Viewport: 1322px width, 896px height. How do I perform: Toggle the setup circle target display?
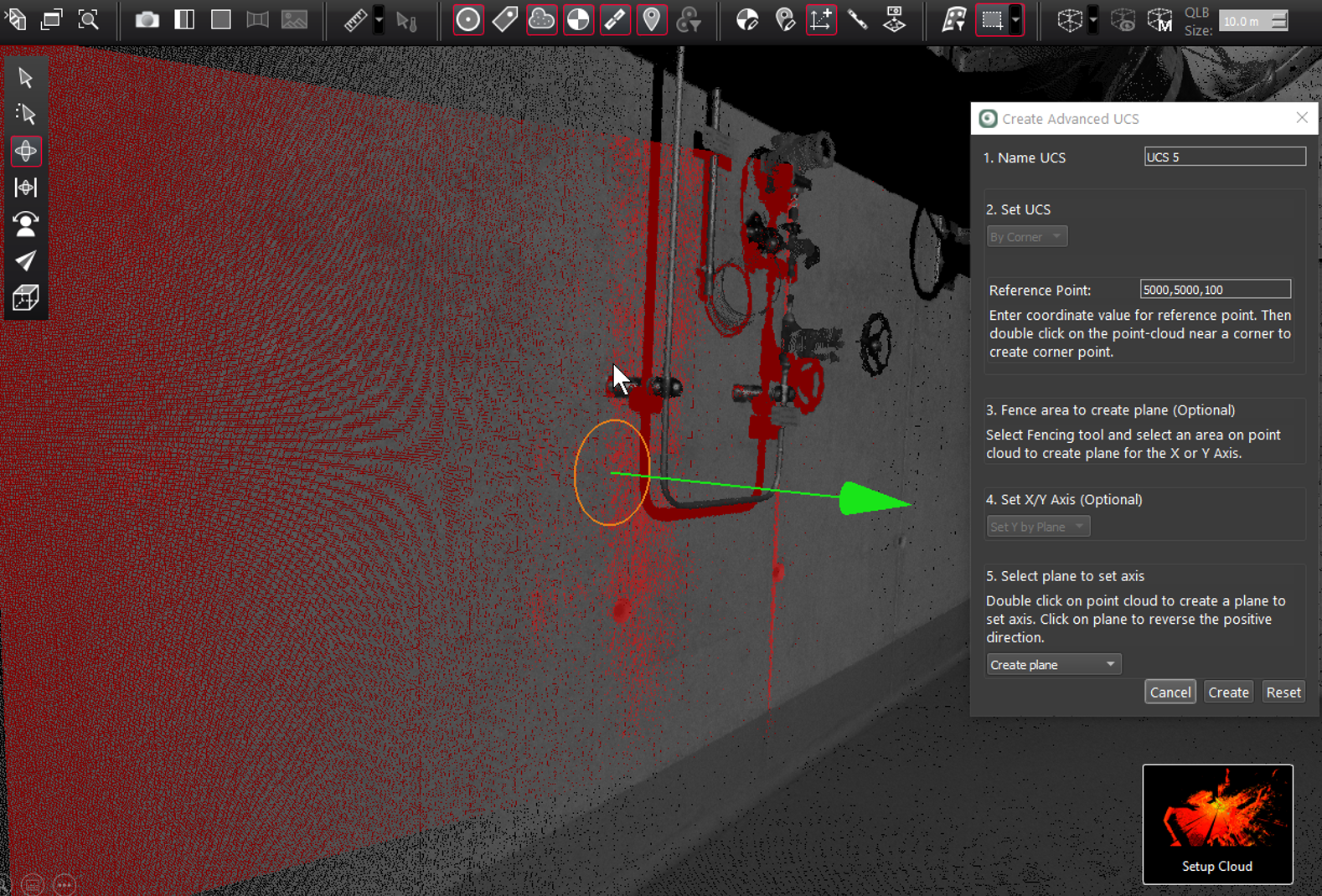(468, 19)
